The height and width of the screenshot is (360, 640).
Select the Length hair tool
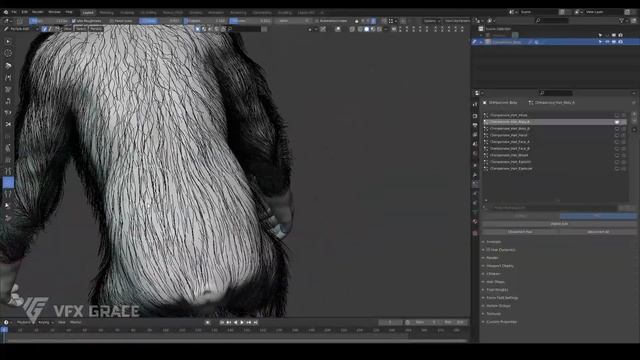click(8, 100)
